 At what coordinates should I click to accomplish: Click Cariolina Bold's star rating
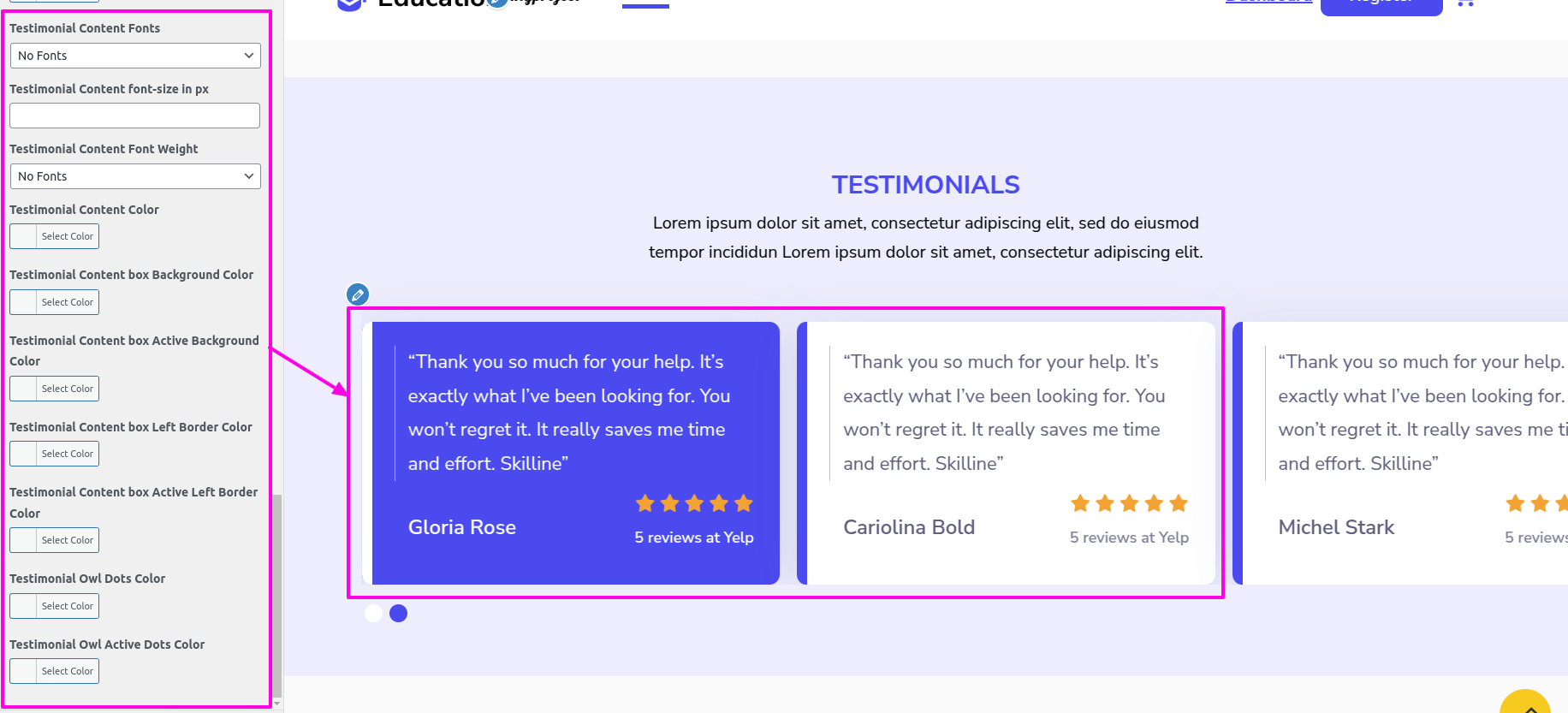point(1129,503)
